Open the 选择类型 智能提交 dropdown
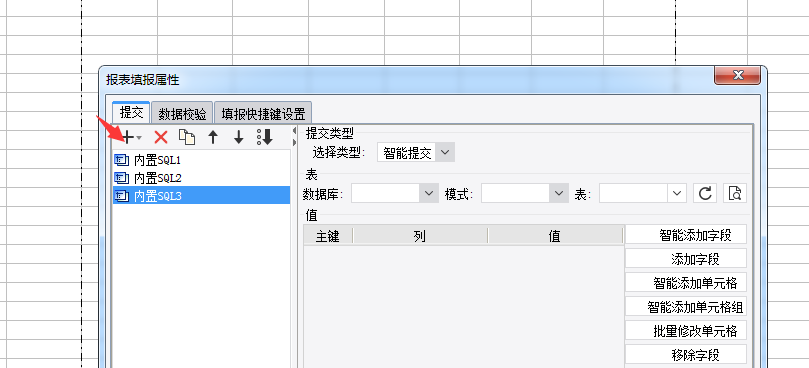The height and width of the screenshot is (368, 809). click(416, 152)
